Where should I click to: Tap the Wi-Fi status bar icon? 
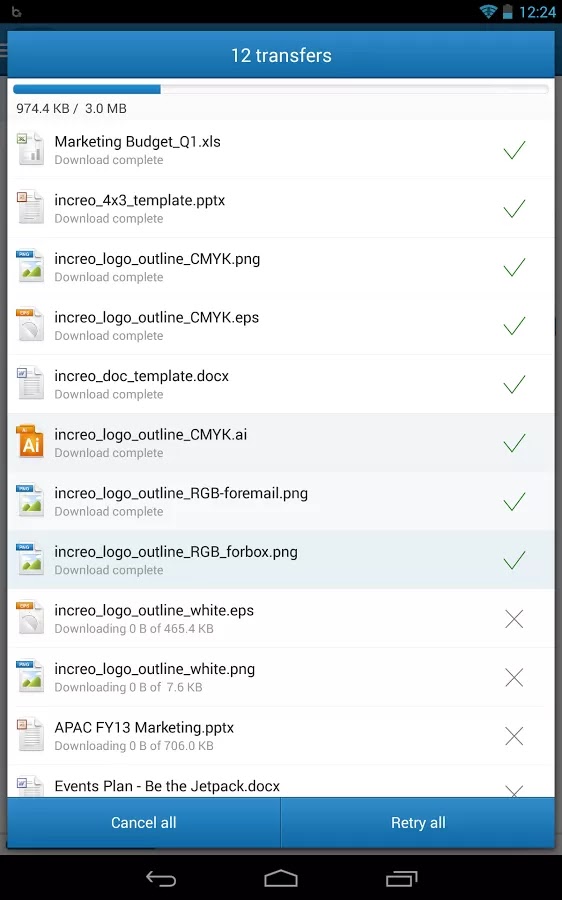(x=488, y=11)
